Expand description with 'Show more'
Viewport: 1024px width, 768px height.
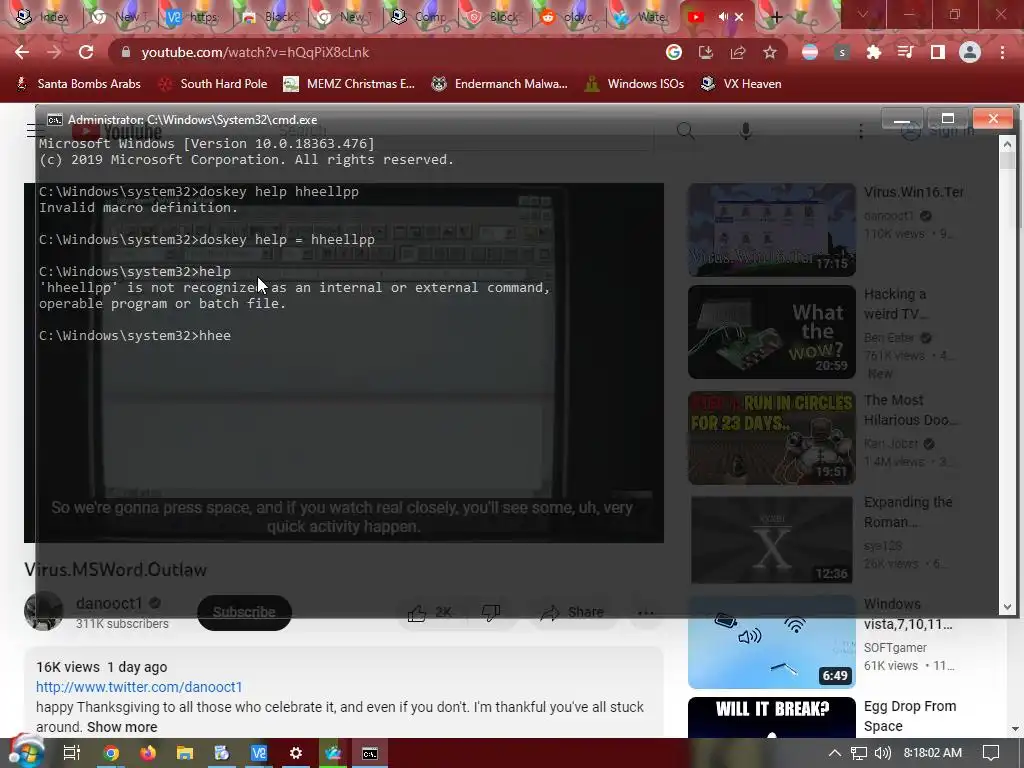[x=122, y=727]
